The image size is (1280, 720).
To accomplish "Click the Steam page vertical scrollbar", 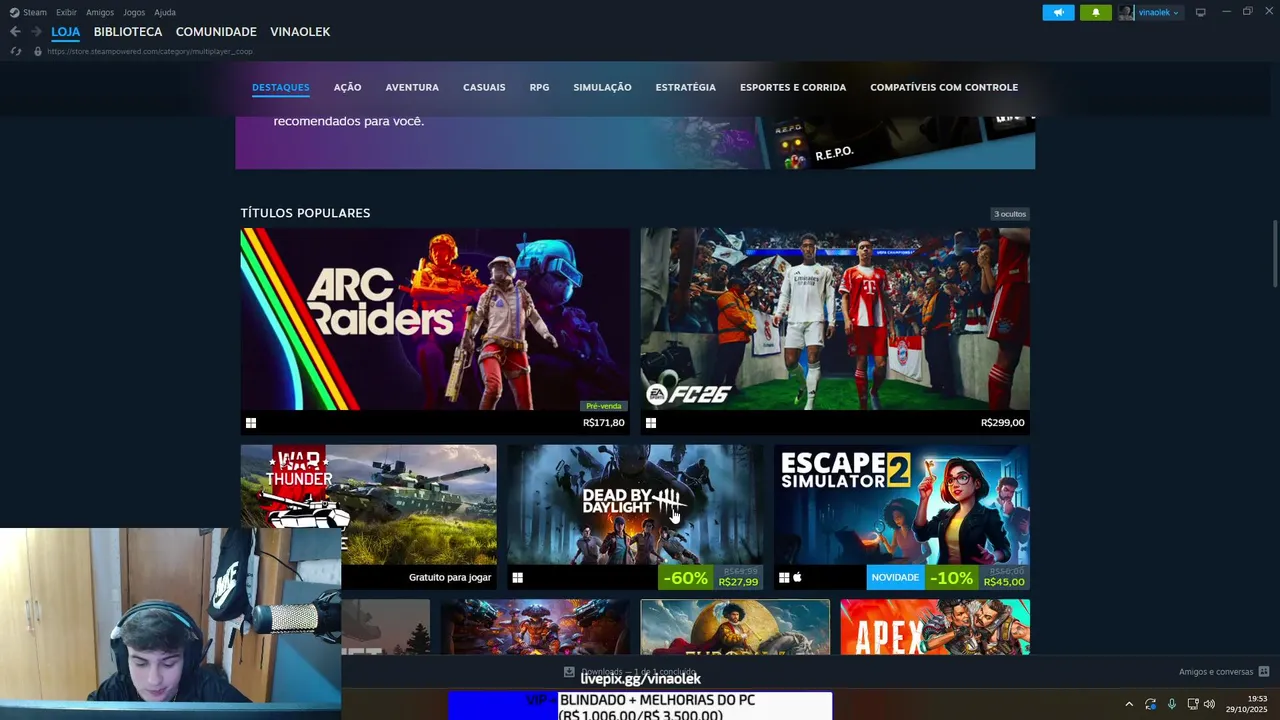I will click(x=1275, y=253).
